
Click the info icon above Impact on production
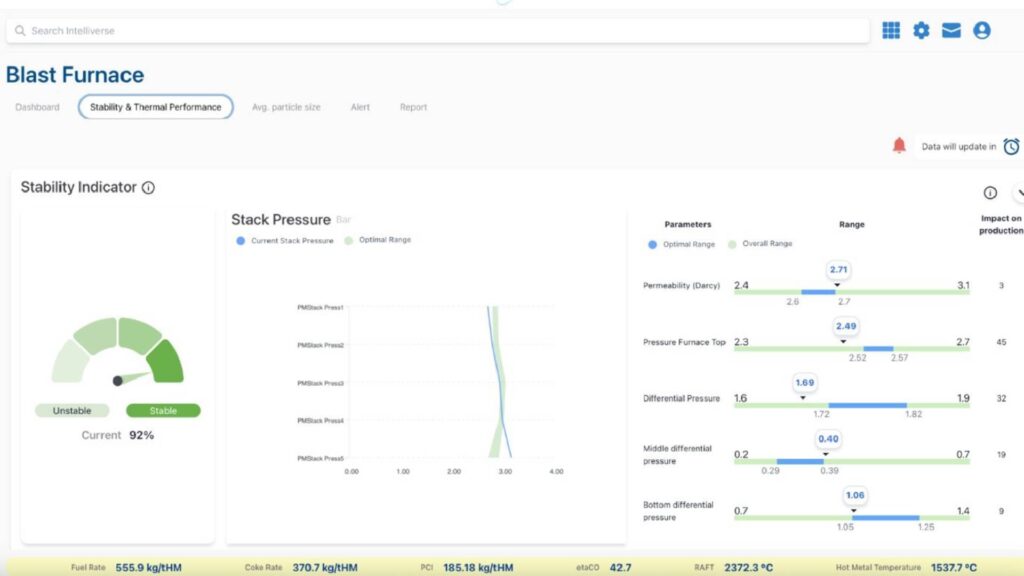click(990, 193)
